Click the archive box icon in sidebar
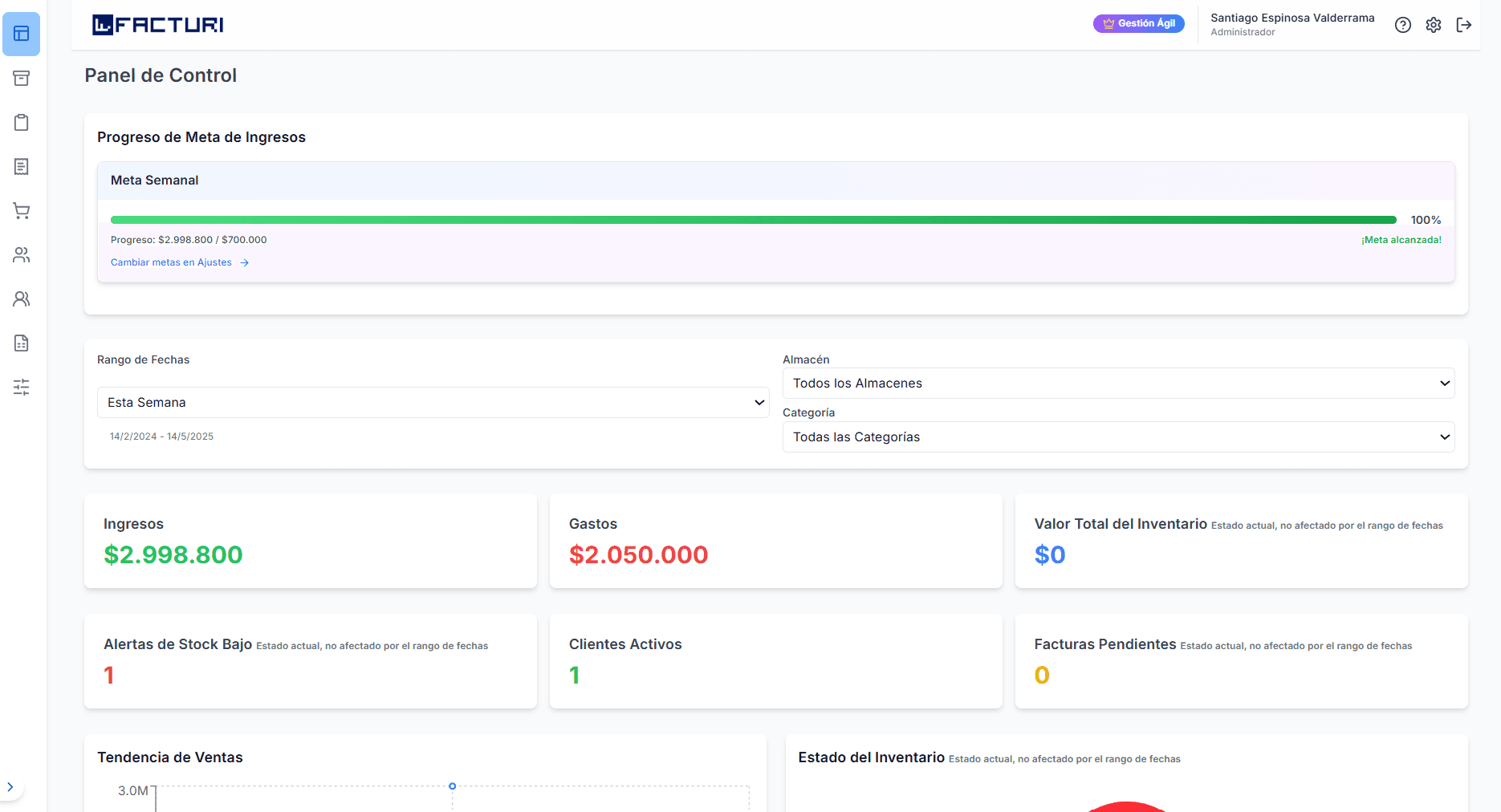 [x=22, y=78]
